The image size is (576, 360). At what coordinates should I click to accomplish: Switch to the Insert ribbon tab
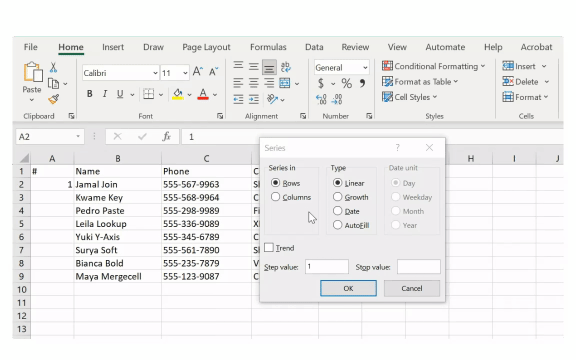click(x=113, y=47)
